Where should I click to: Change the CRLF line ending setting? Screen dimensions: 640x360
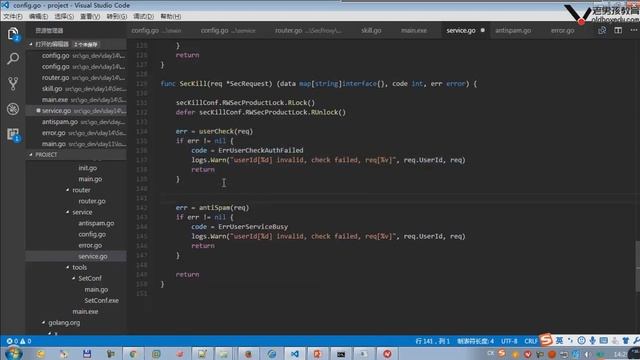tap(531, 341)
